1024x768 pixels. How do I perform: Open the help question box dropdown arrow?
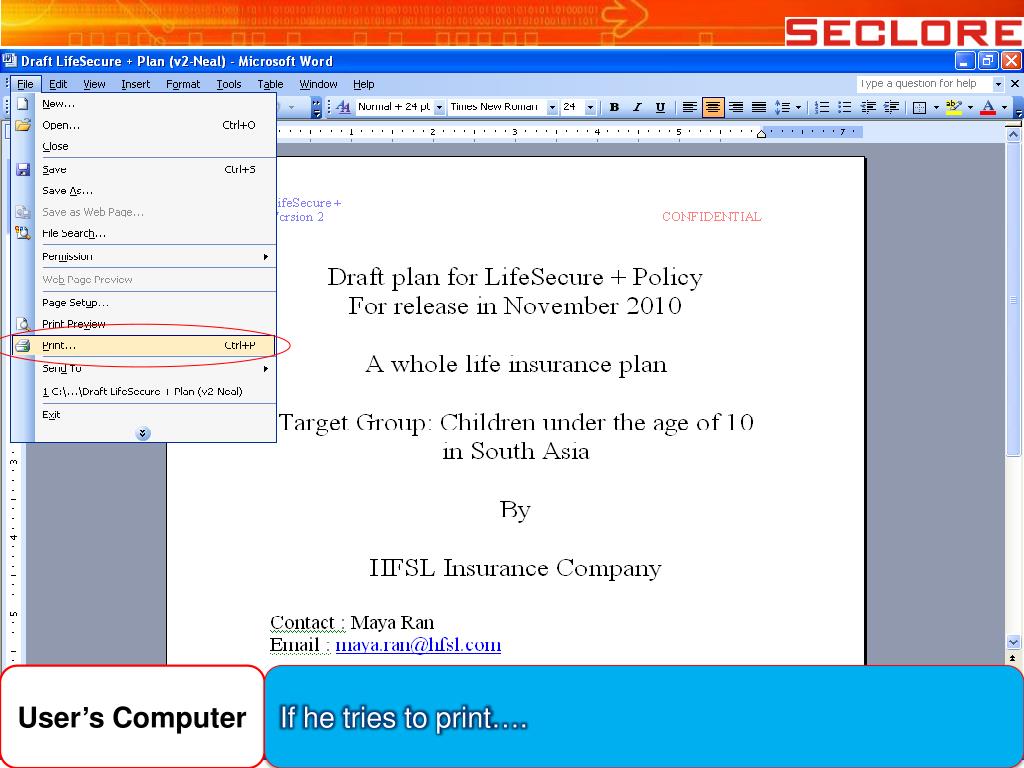[x=998, y=84]
